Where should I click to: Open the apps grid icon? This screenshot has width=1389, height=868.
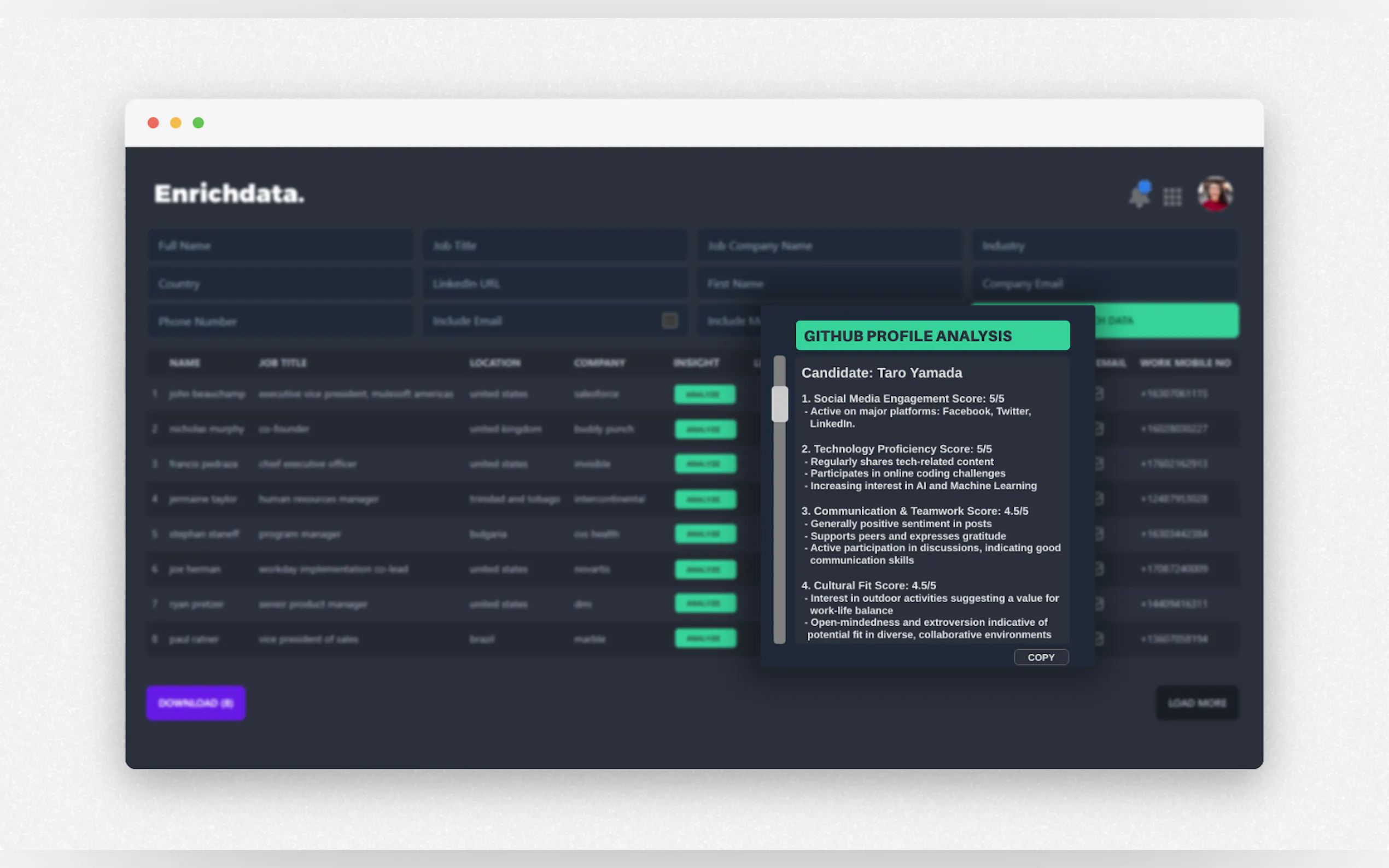pyautogui.click(x=1172, y=197)
